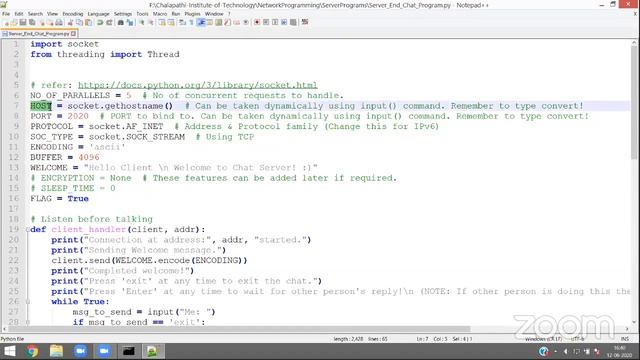
Task: Cut selection with the scissors icon
Action: 70,22
